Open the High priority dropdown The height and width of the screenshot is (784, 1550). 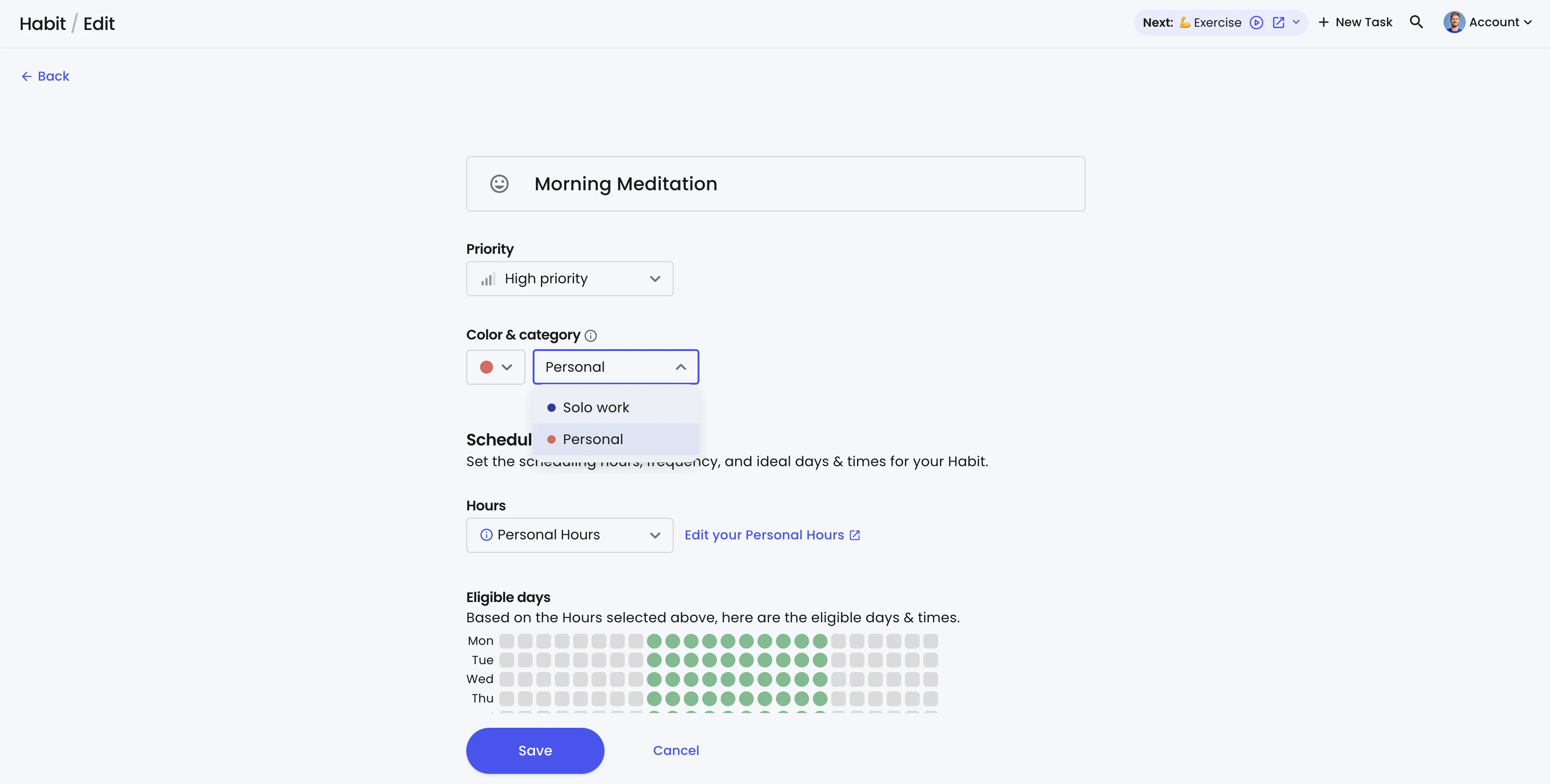[x=569, y=279]
